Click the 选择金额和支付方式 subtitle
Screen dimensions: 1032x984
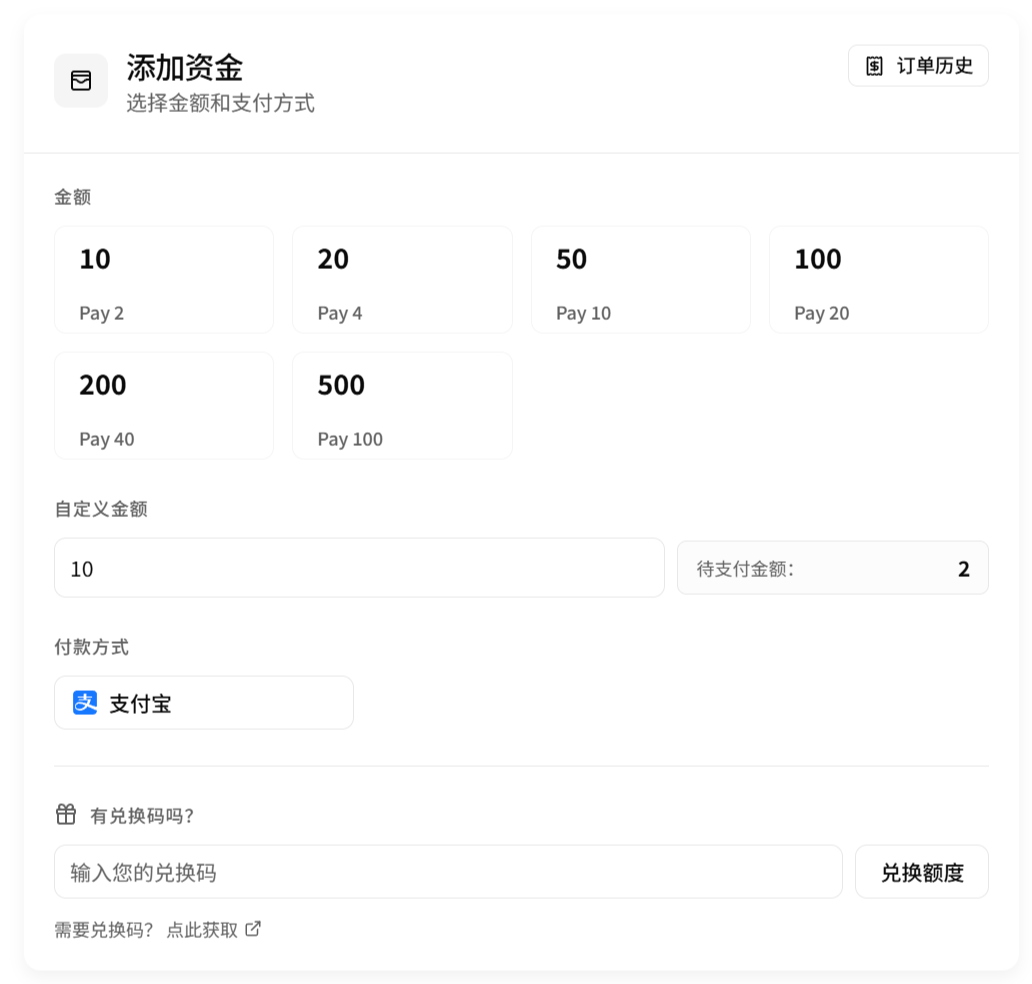(220, 103)
